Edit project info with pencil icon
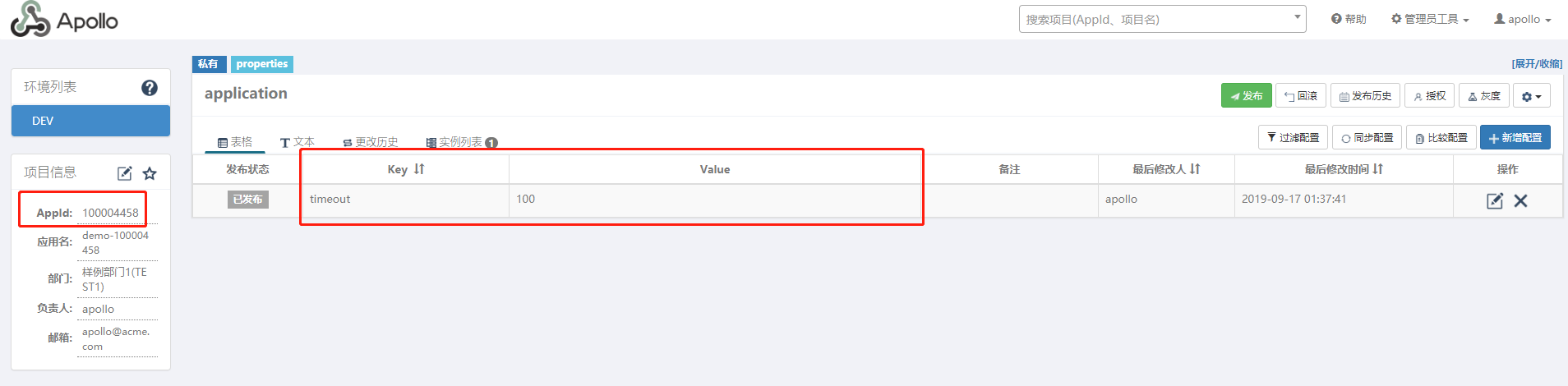The height and width of the screenshot is (386, 1568). [125, 173]
